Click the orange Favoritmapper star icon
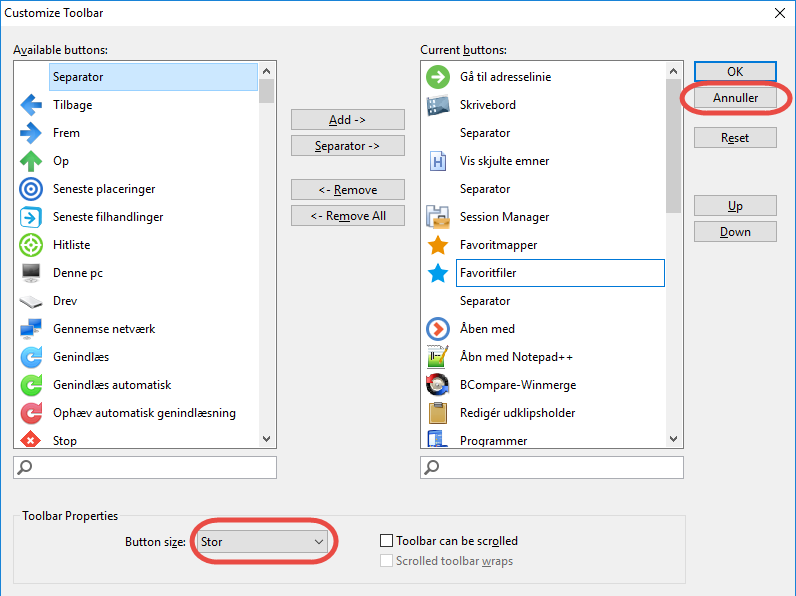 pyautogui.click(x=438, y=245)
